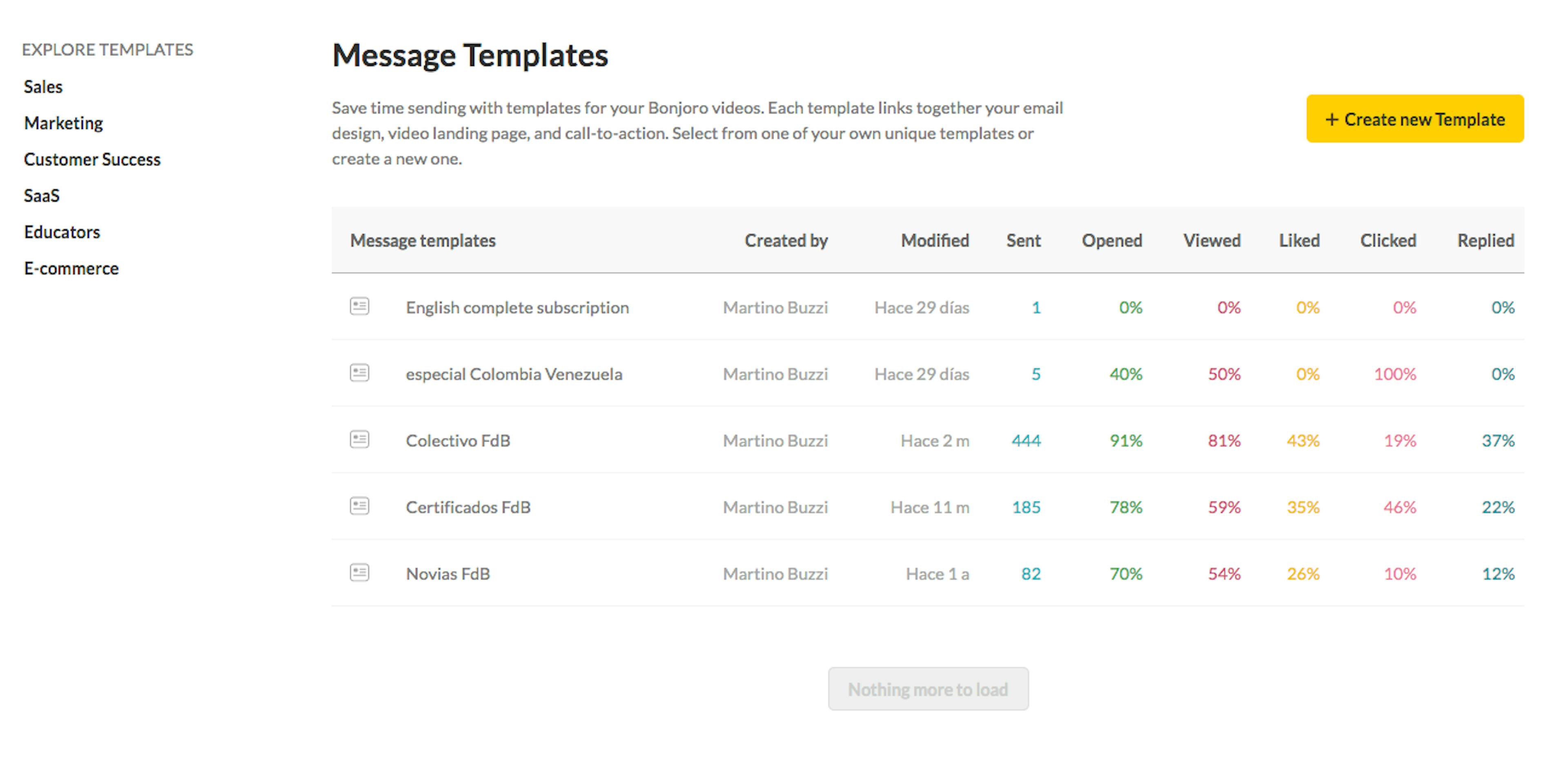The width and height of the screenshot is (1568, 759).
Task: Click sent count 185 for Certificados FdB
Action: 1026,507
